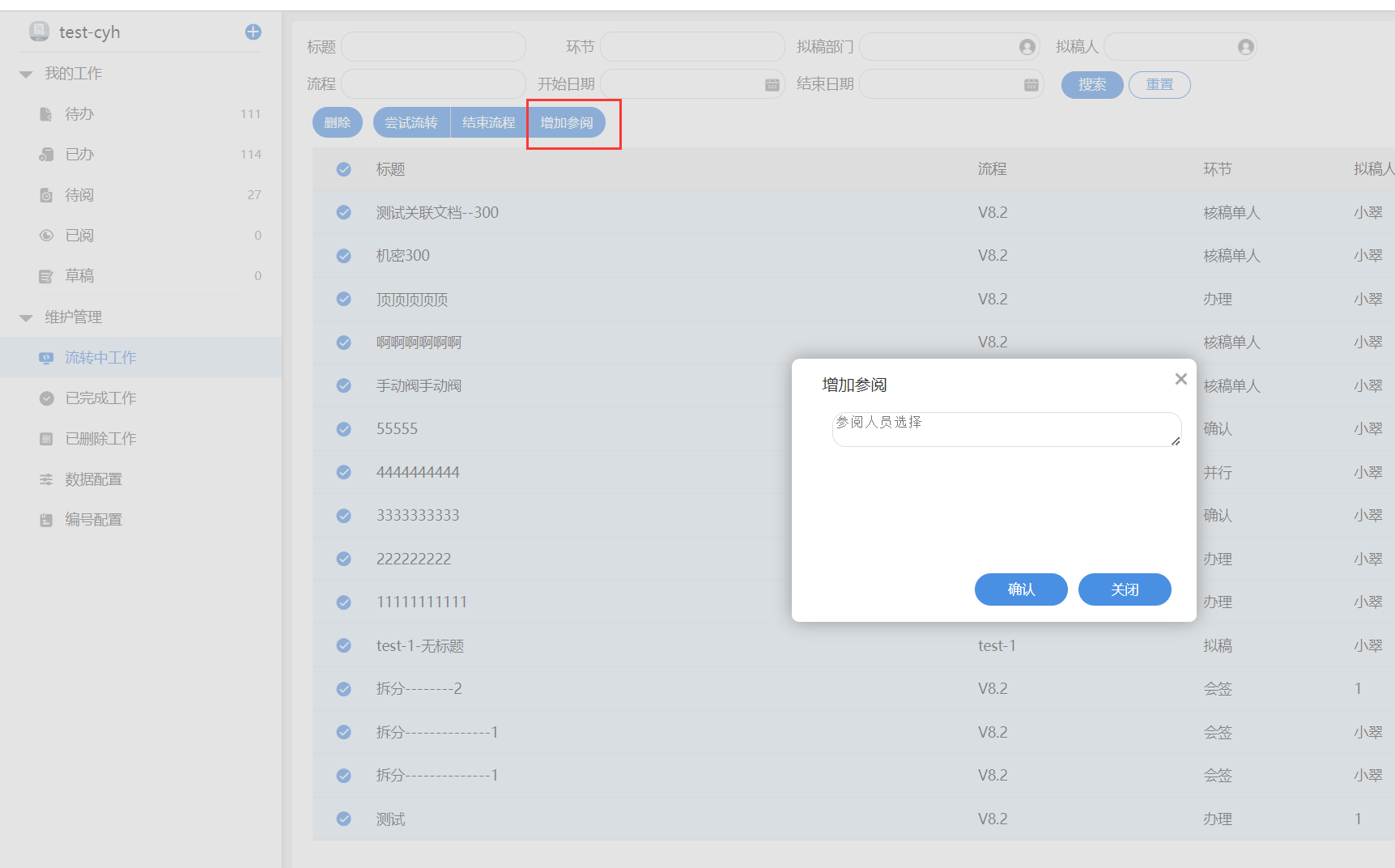
Task: Click the 环节 search input field
Action: 693,47
